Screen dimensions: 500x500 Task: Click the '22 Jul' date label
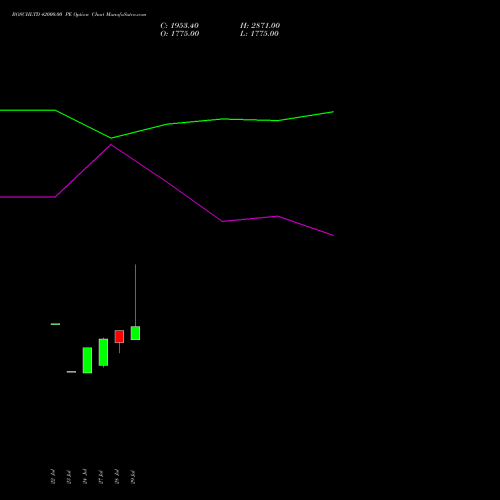tap(53, 477)
